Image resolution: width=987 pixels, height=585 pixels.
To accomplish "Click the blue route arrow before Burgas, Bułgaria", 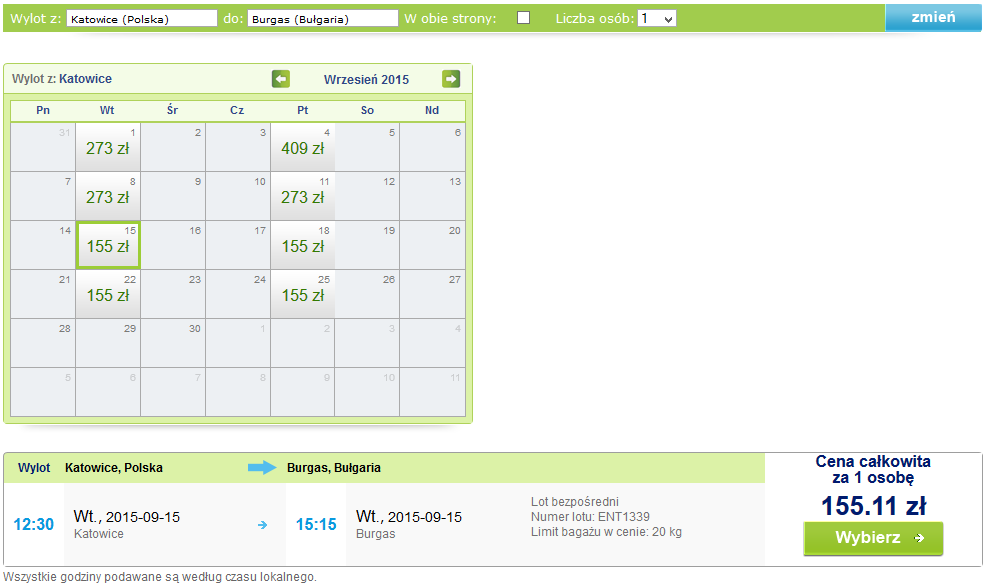I will coord(262,467).
